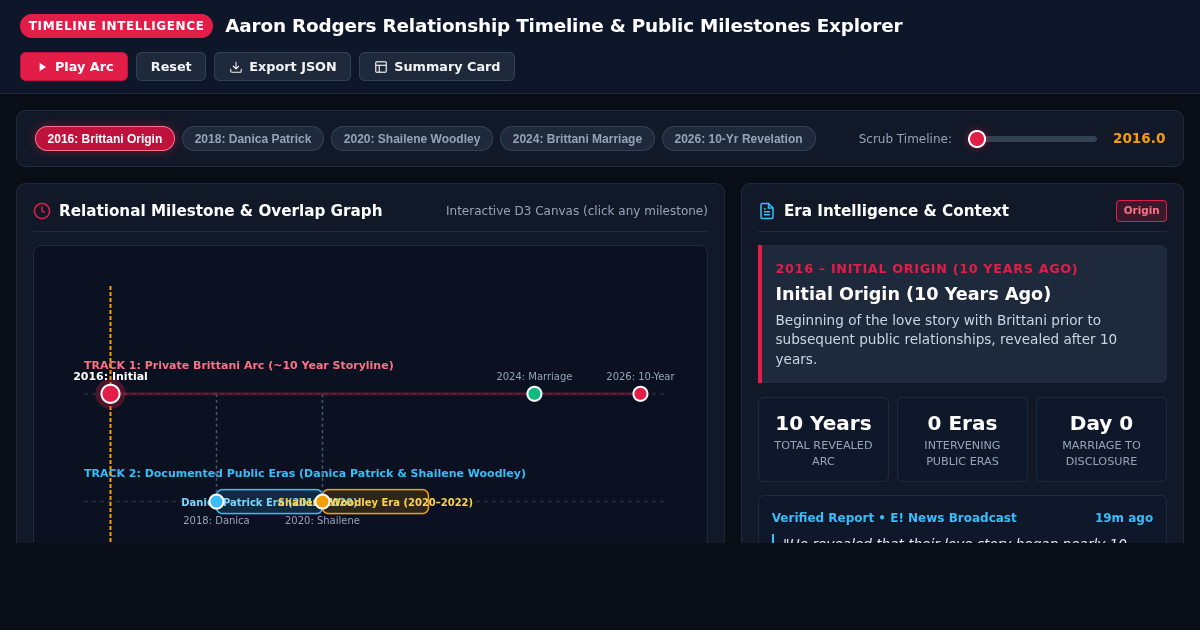Click the document icon beside Era Intelligence heading

(767, 211)
